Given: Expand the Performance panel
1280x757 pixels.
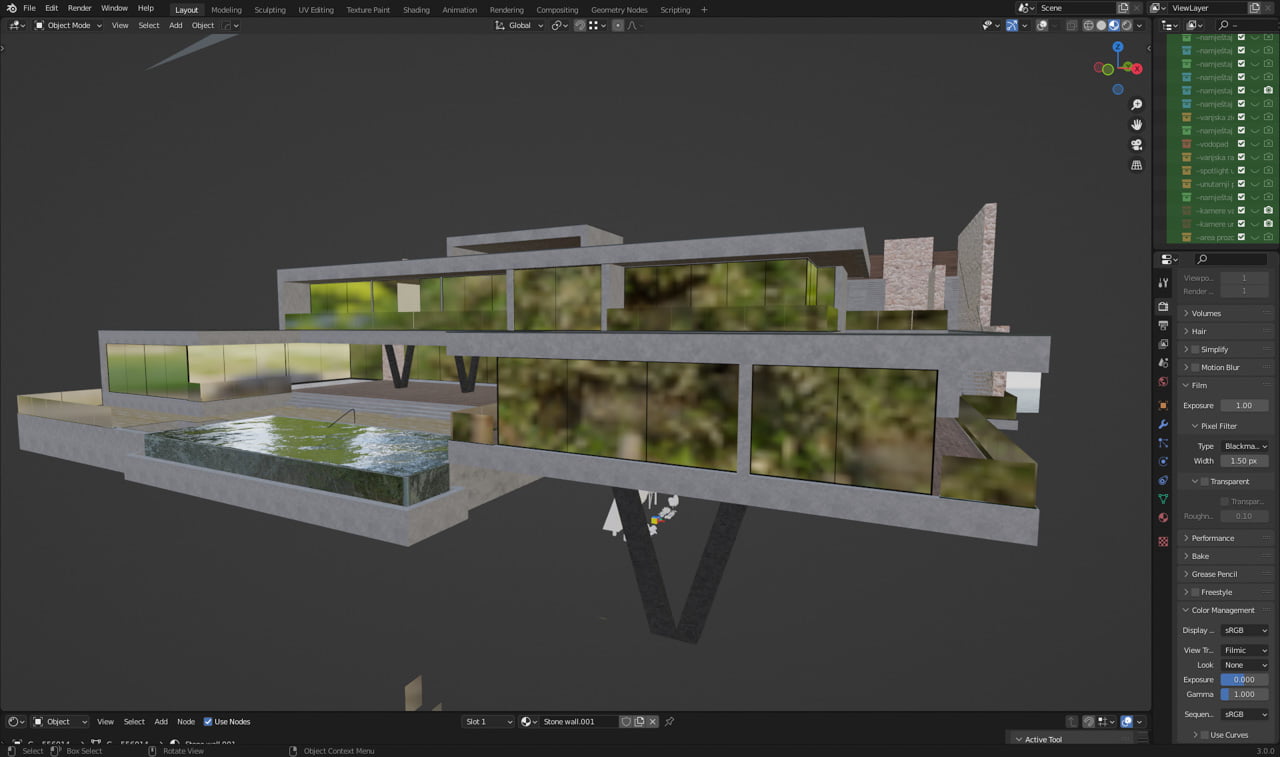Looking at the screenshot, I should pos(1212,538).
